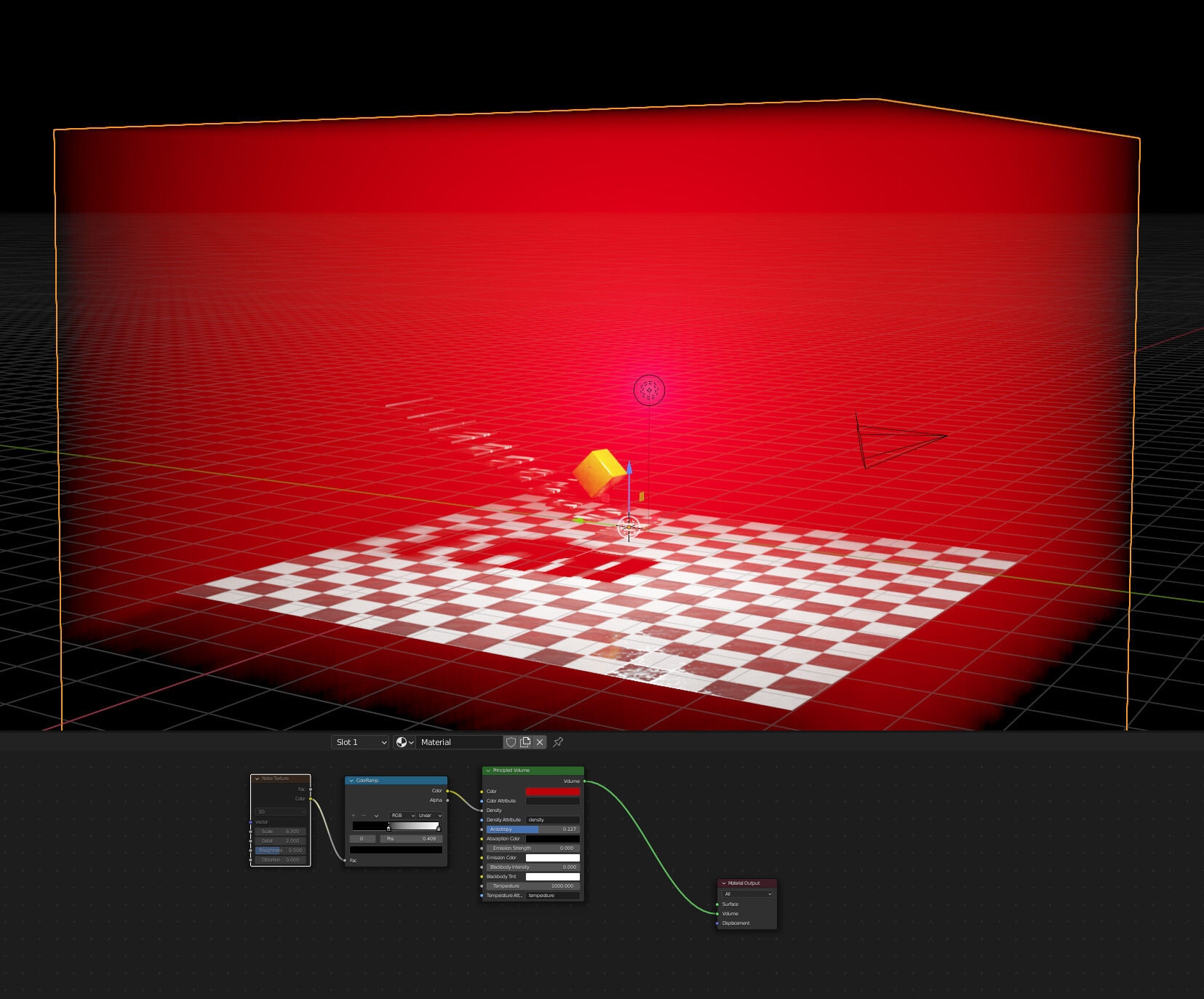
Task: Toggle the fake user shield for Material
Action: point(511,741)
